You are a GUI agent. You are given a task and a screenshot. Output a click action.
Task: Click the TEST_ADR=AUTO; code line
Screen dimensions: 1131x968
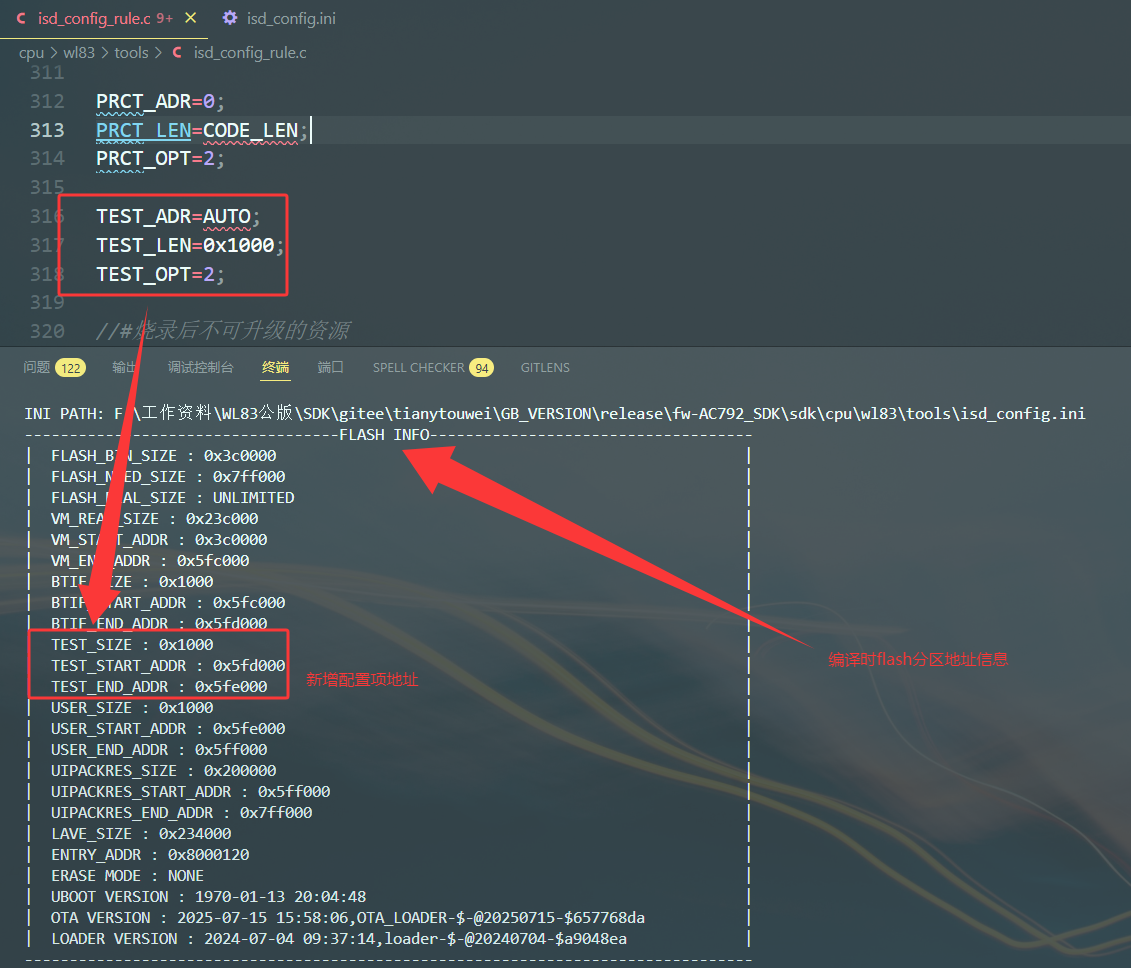(178, 216)
